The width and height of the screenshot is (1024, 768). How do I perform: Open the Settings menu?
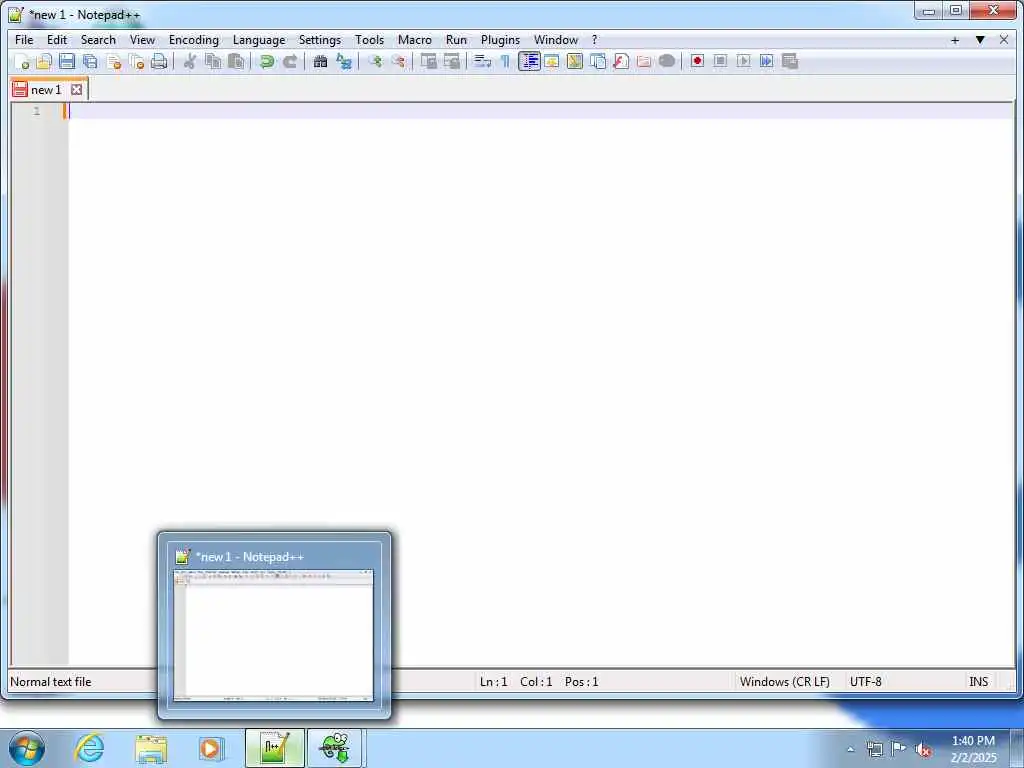click(x=319, y=40)
